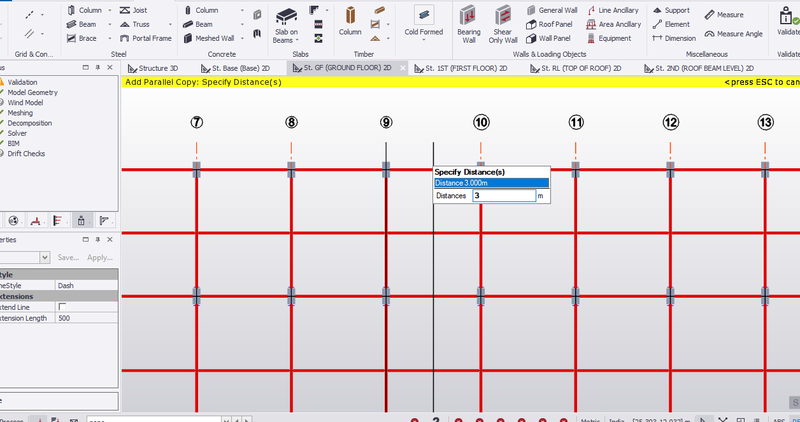The image size is (800, 422).
Task: Add an Equipment load object
Action: tap(609, 38)
